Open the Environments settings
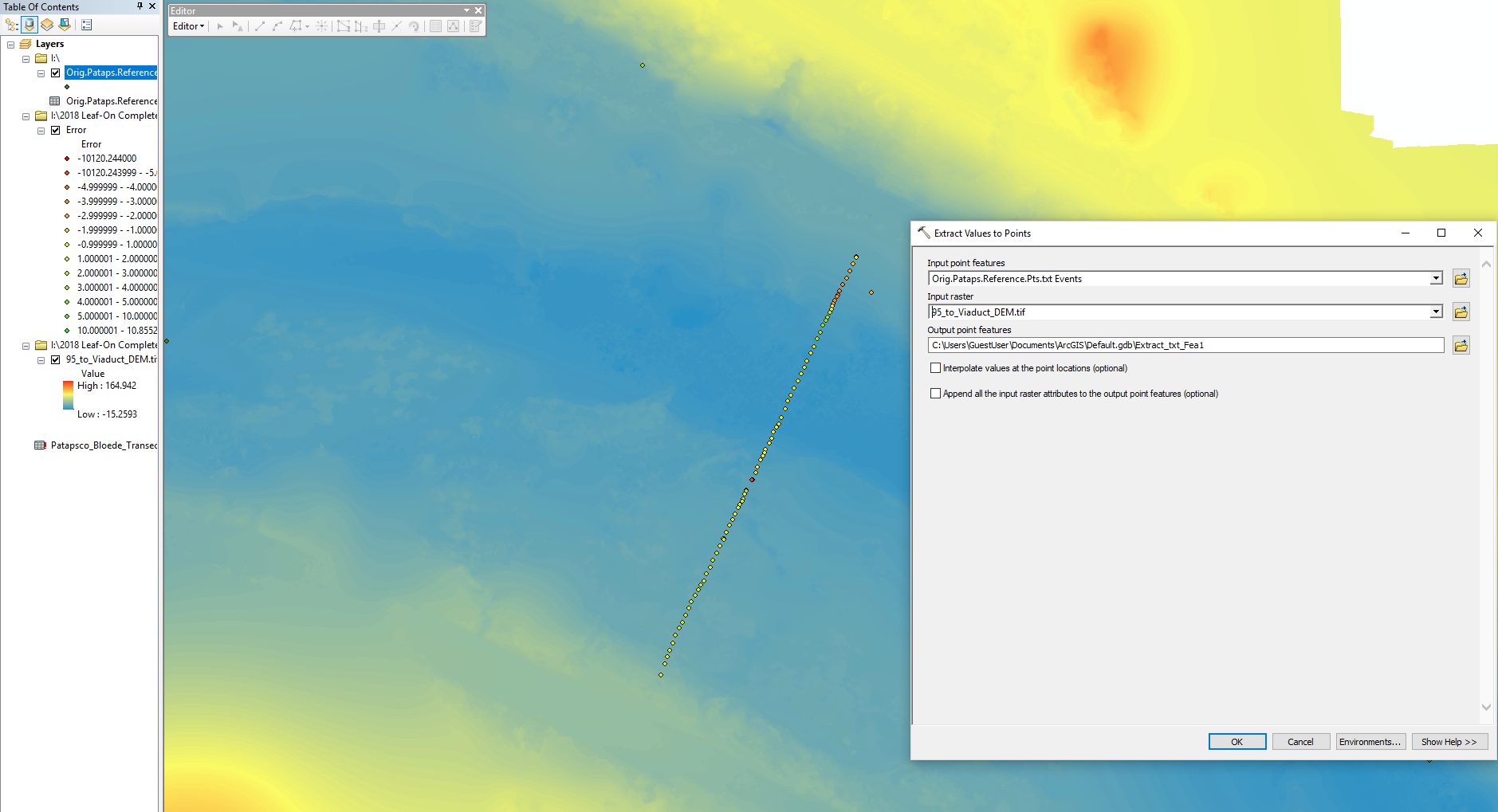The height and width of the screenshot is (812, 1498). point(1370,742)
